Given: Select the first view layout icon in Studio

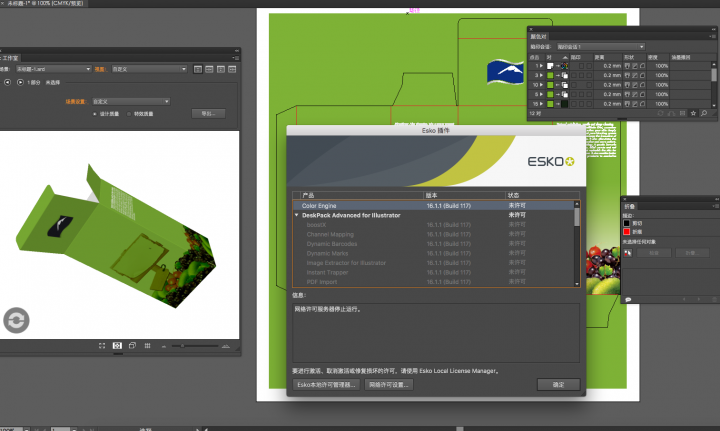Looking at the screenshot, I should click(x=198, y=68).
